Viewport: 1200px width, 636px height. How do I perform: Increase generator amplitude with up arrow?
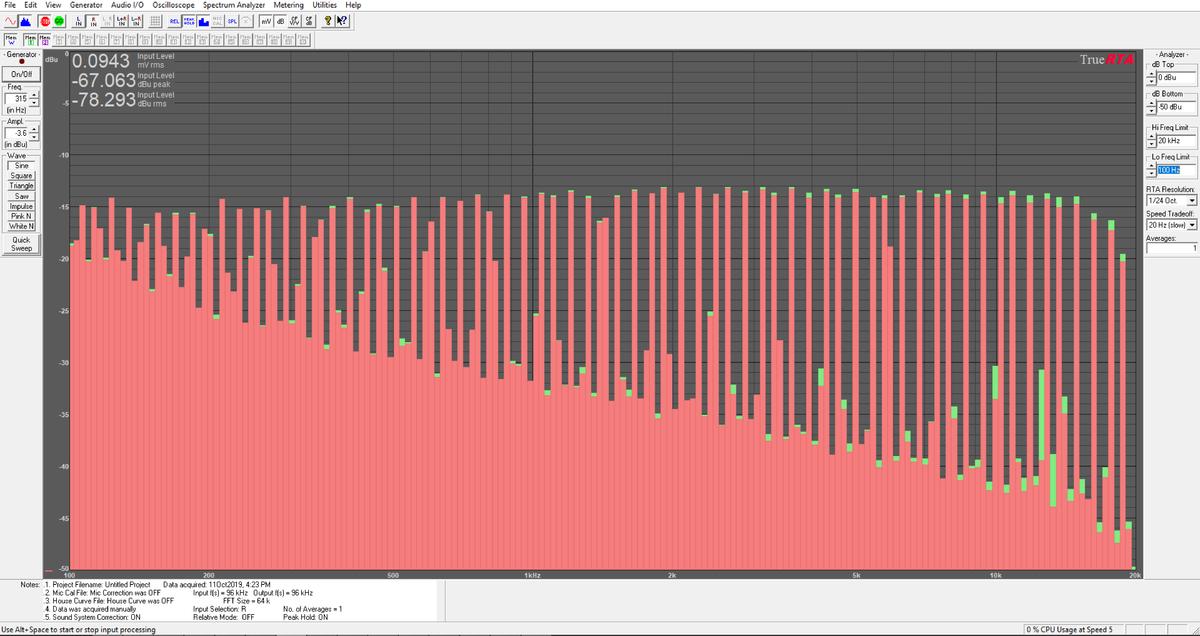[34, 129]
